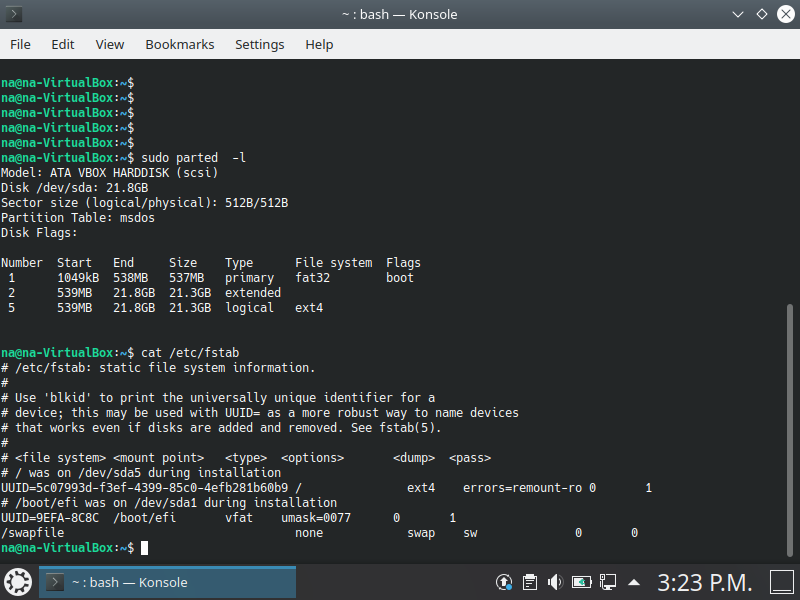The image size is (800, 600).
Task: Open the Help menu
Action: click(319, 45)
